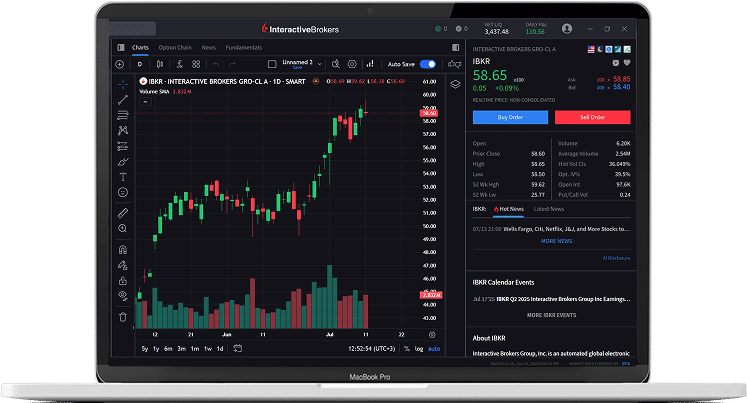Screen dimensions: 748x403
Task: Select the trend line drawing tool
Action: coord(123,100)
